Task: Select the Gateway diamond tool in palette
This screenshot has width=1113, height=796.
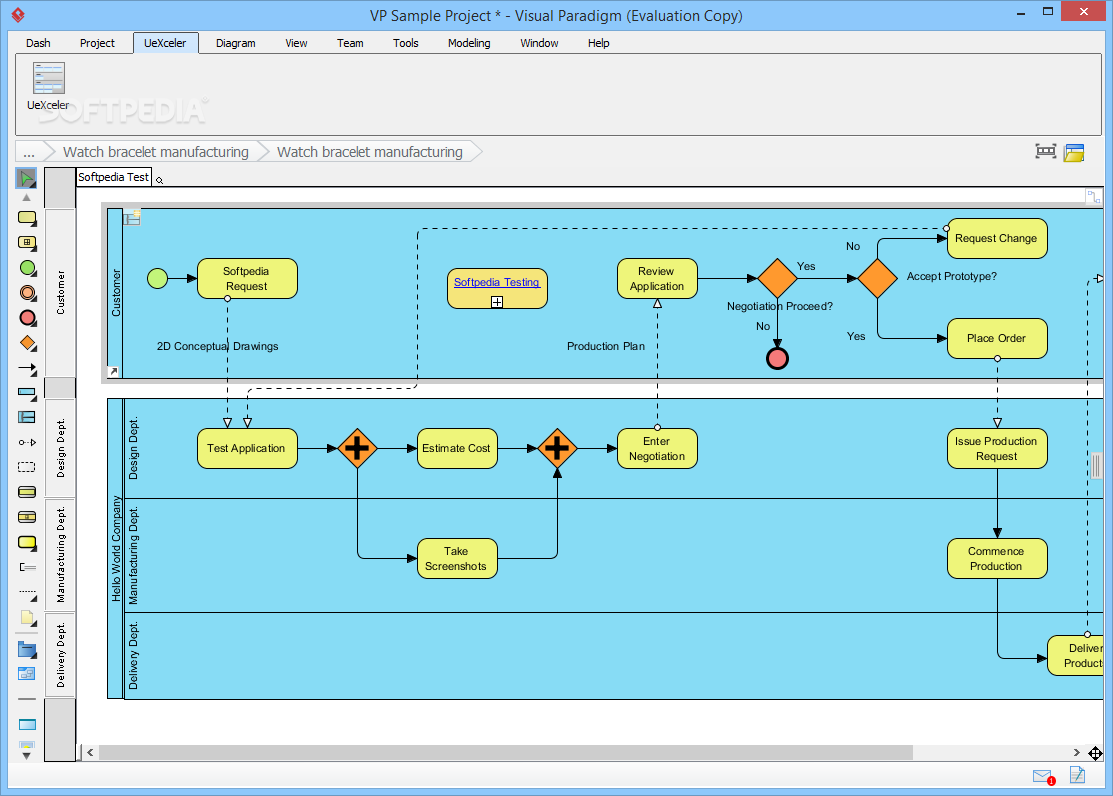Action: pos(27,343)
